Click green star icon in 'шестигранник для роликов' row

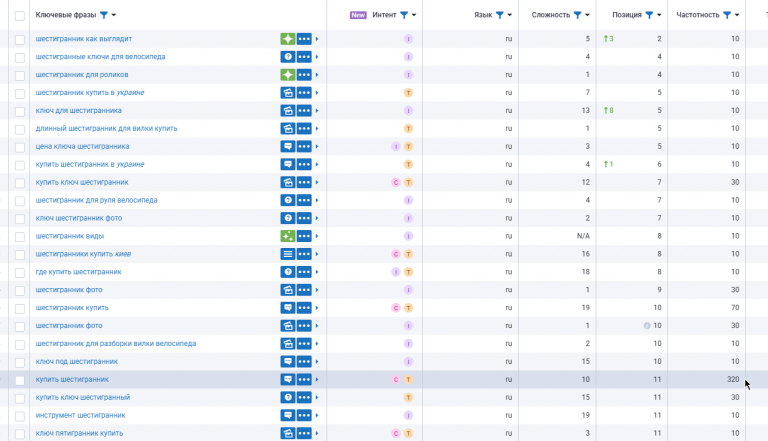(288, 75)
